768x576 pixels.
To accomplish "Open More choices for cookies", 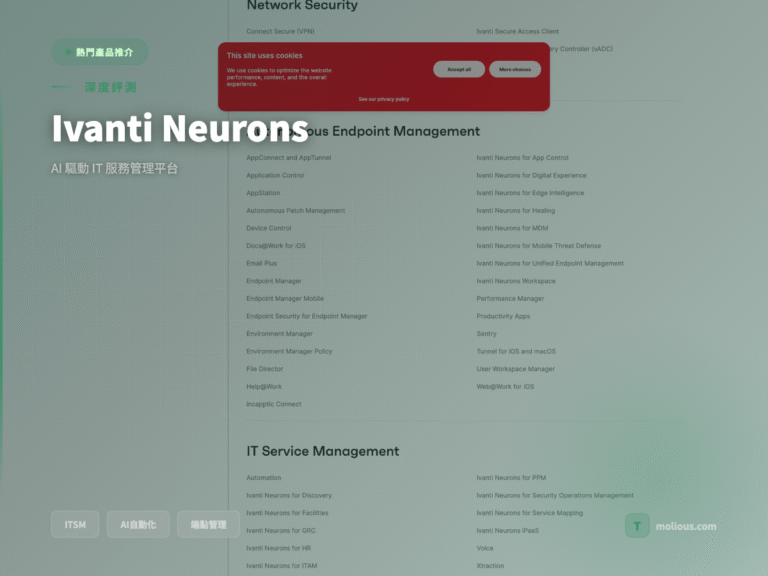I will point(515,69).
